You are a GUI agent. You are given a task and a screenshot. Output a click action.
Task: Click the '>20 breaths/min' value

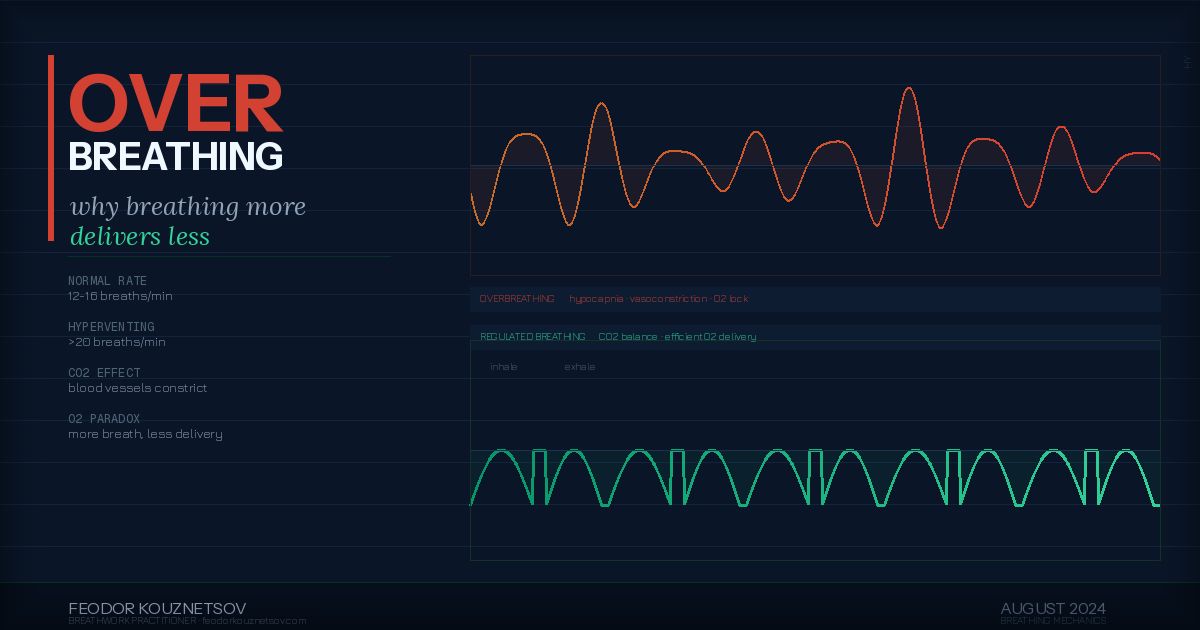pos(117,342)
